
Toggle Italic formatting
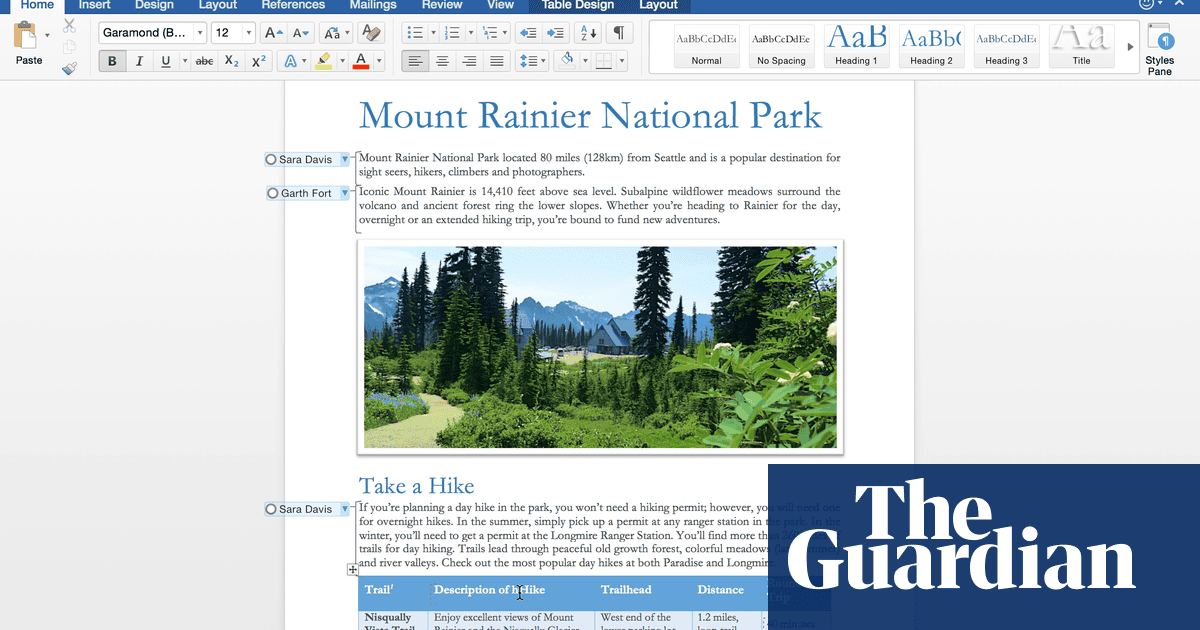[139, 61]
